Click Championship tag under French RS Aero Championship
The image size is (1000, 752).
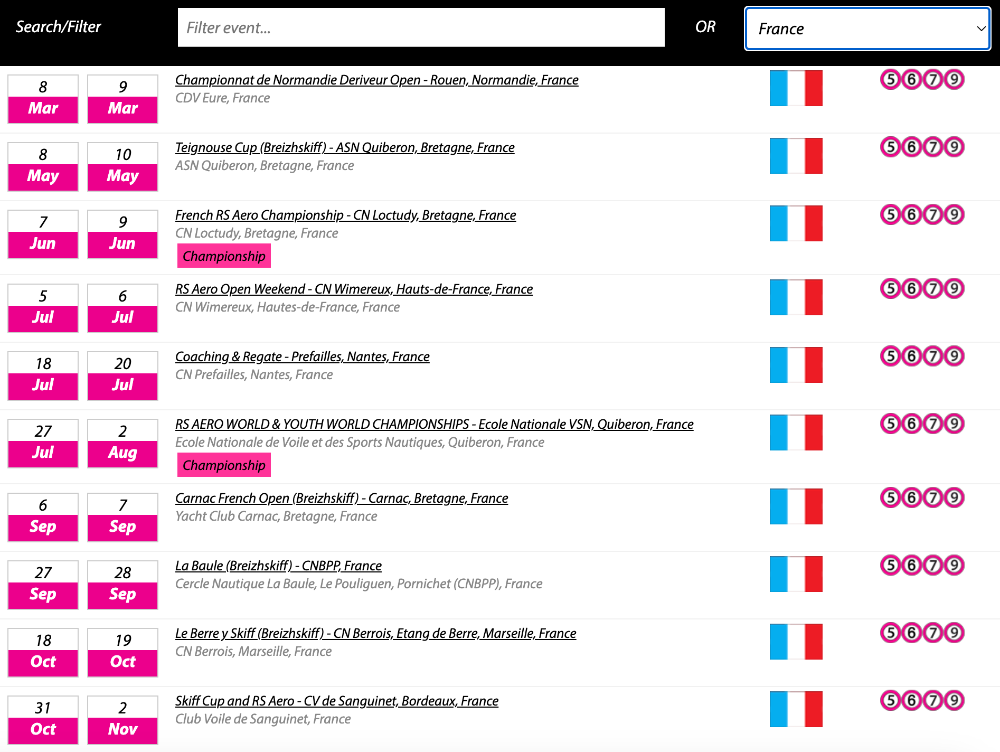coord(224,256)
